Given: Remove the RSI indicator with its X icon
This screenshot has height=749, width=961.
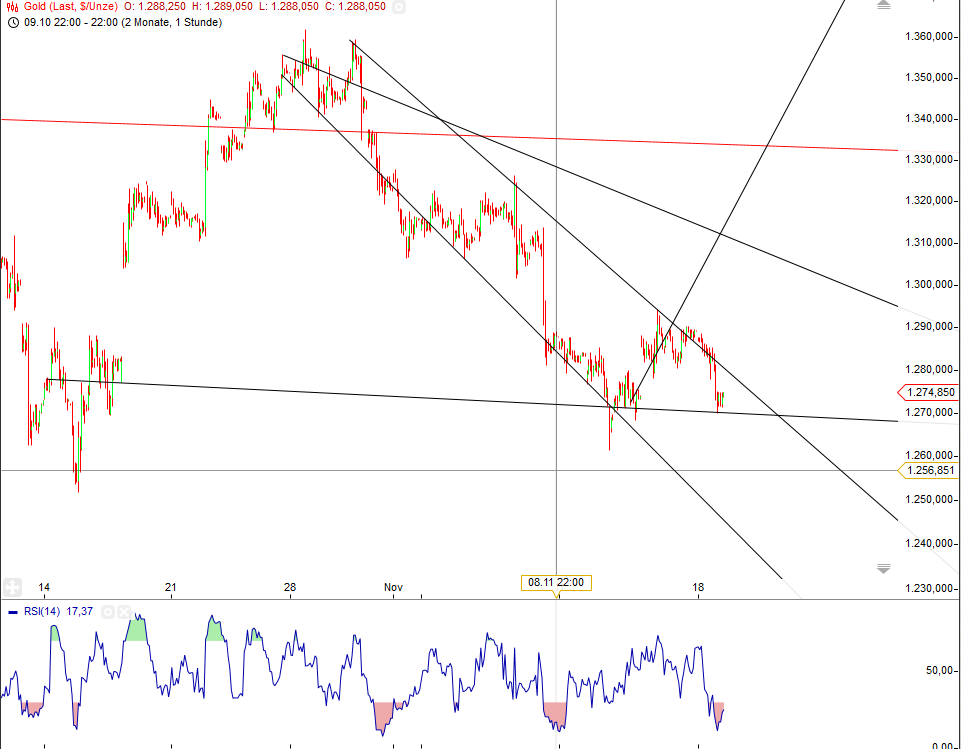Looking at the screenshot, I should (123, 611).
